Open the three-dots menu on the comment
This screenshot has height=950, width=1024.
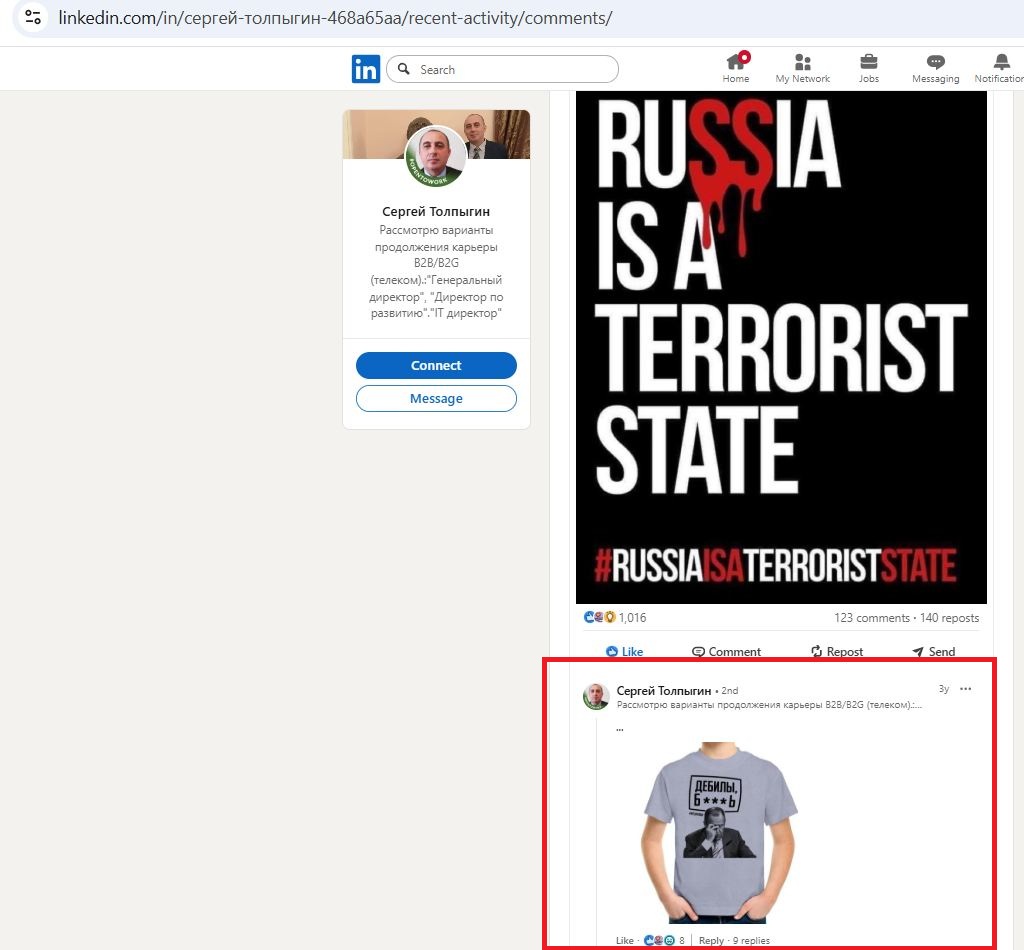click(x=965, y=689)
